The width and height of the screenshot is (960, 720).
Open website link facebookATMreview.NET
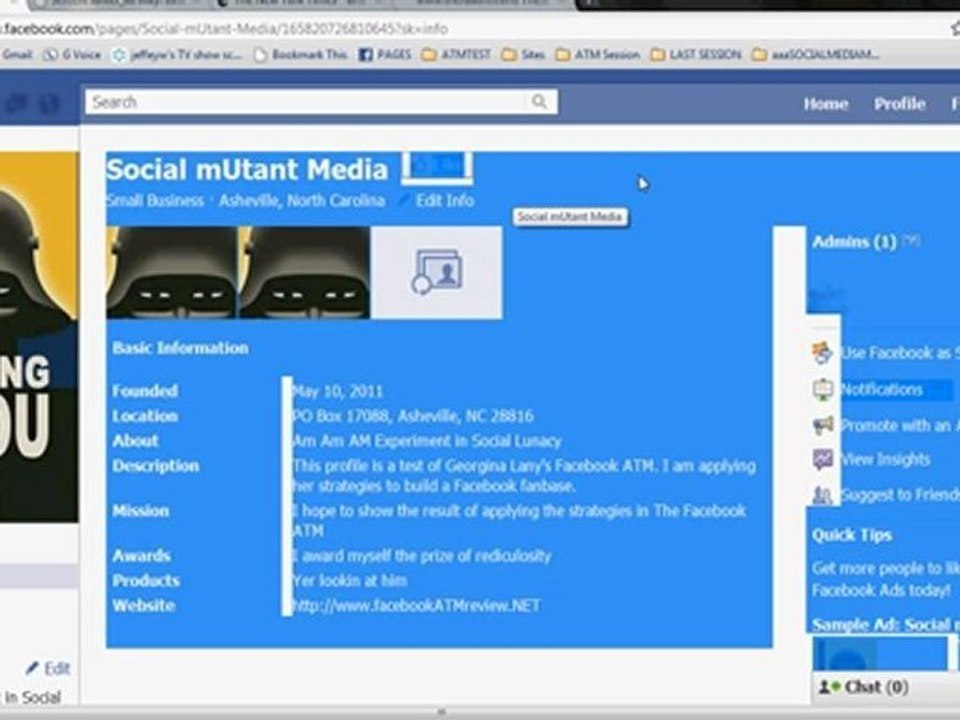pyautogui.click(x=416, y=606)
